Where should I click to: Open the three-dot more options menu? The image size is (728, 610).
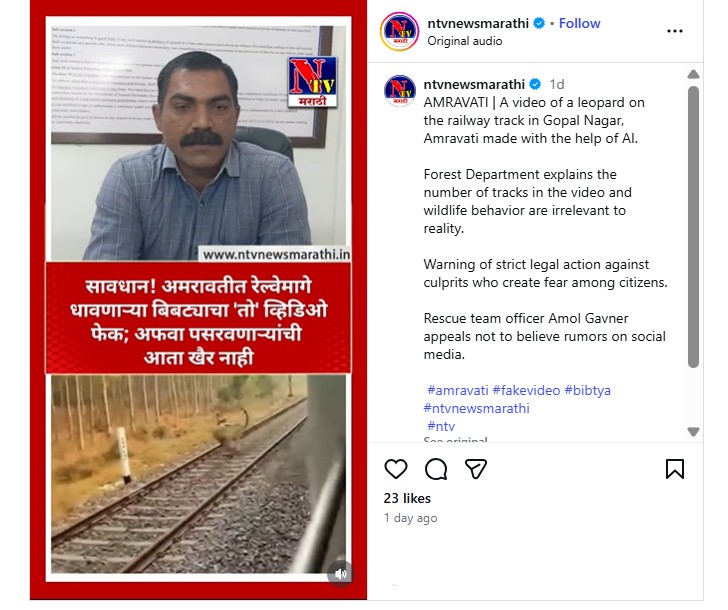pos(675,31)
